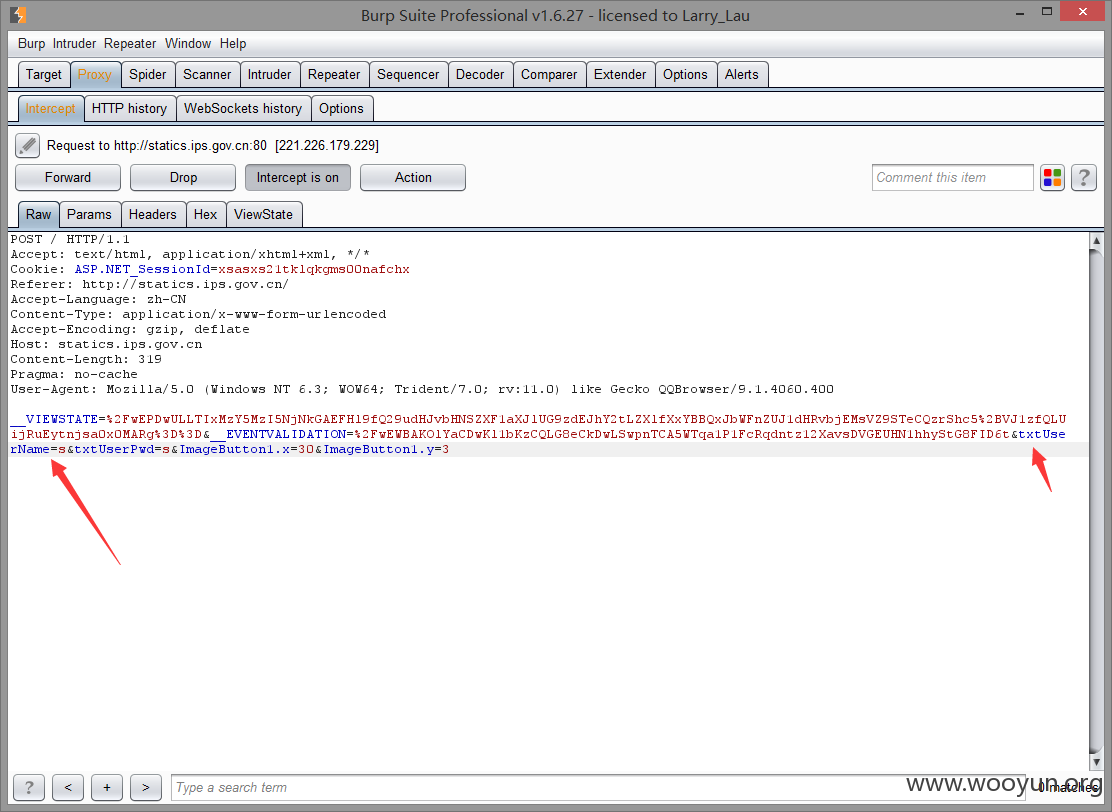Click the Content-Length: 319 header
The height and width of the screenshot is (812, 1112).
pyautogui.click(x=86, y=359)
